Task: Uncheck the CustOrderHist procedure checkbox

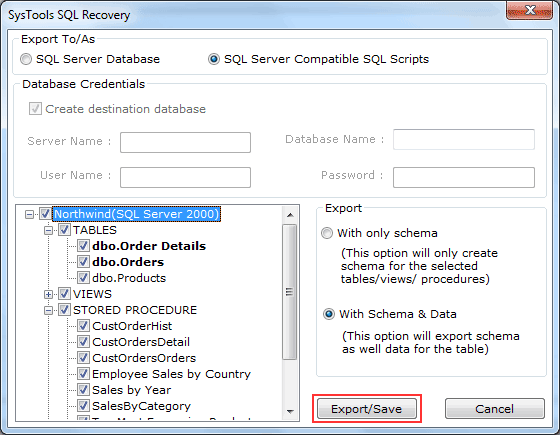Action: (x=83, y=326)
